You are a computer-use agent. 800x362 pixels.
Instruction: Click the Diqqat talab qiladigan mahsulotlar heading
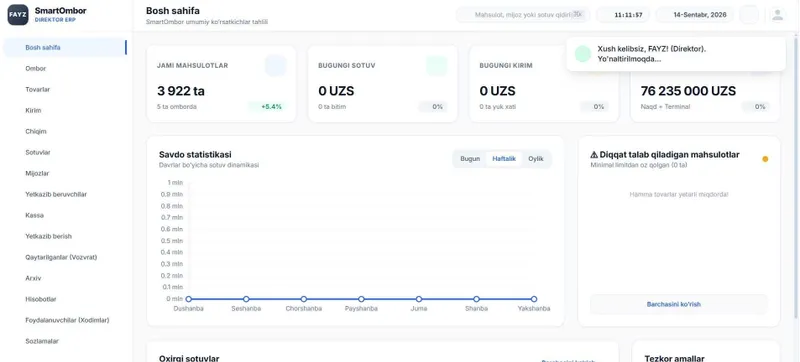[x=665, y=154]
